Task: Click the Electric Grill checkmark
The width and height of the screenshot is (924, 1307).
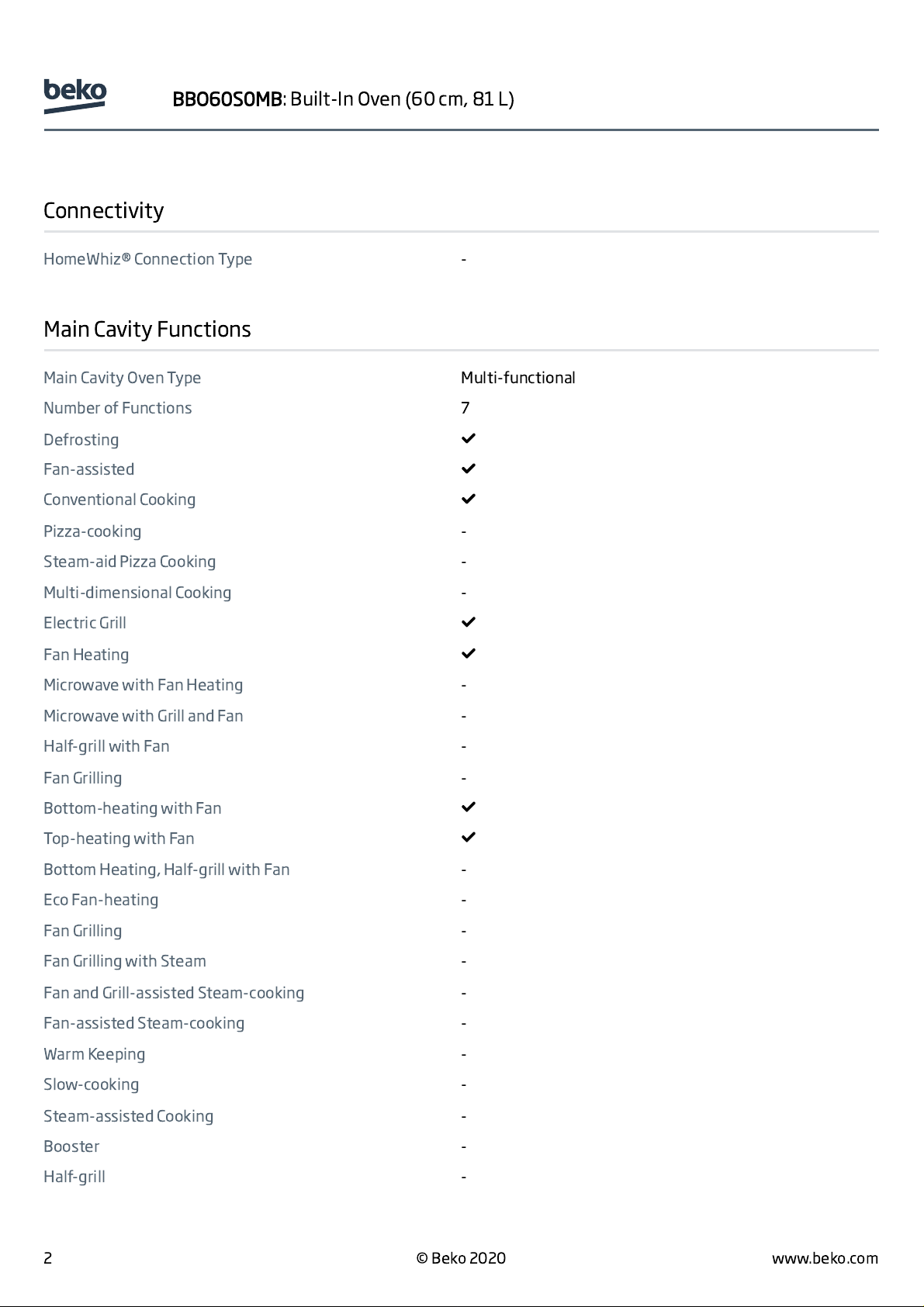Action: (468, 622)
